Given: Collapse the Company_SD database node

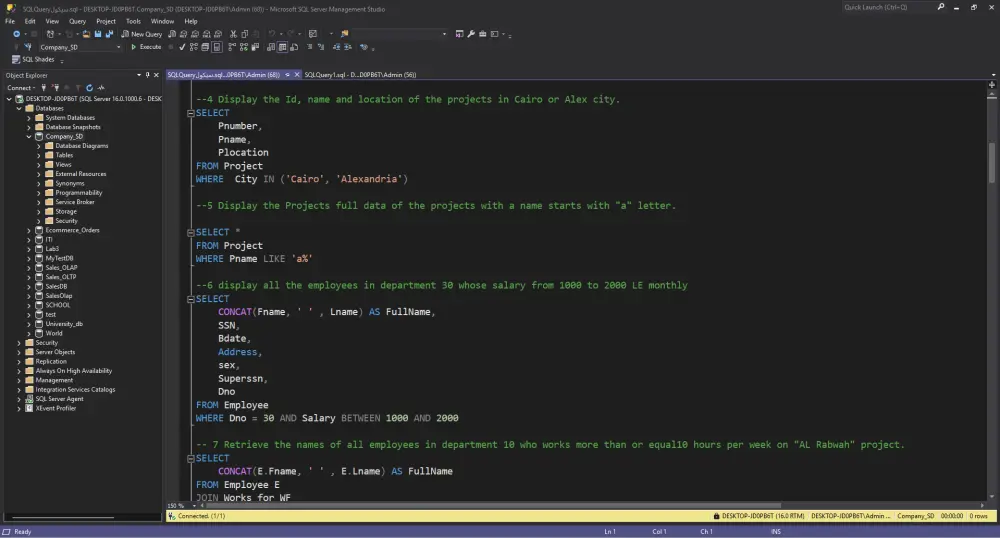Looking at the screenshot, I should pyautogui.click(x=29, y=136).
